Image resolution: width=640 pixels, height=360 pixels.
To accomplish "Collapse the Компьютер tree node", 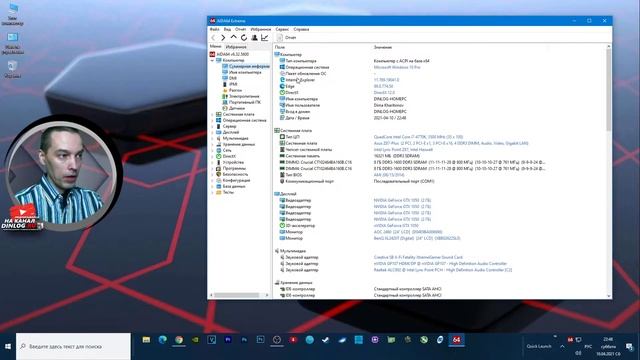I will (x=212, y=60).
